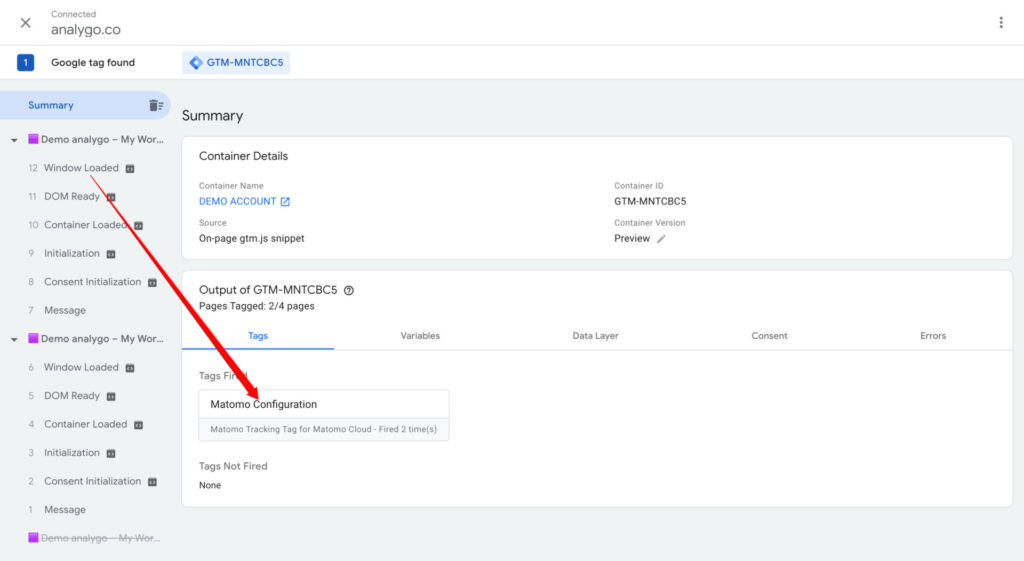Click the icon beside event 8 Consent Initialization
This screenshot has height=561, width=1024.
tap(152, 283)
